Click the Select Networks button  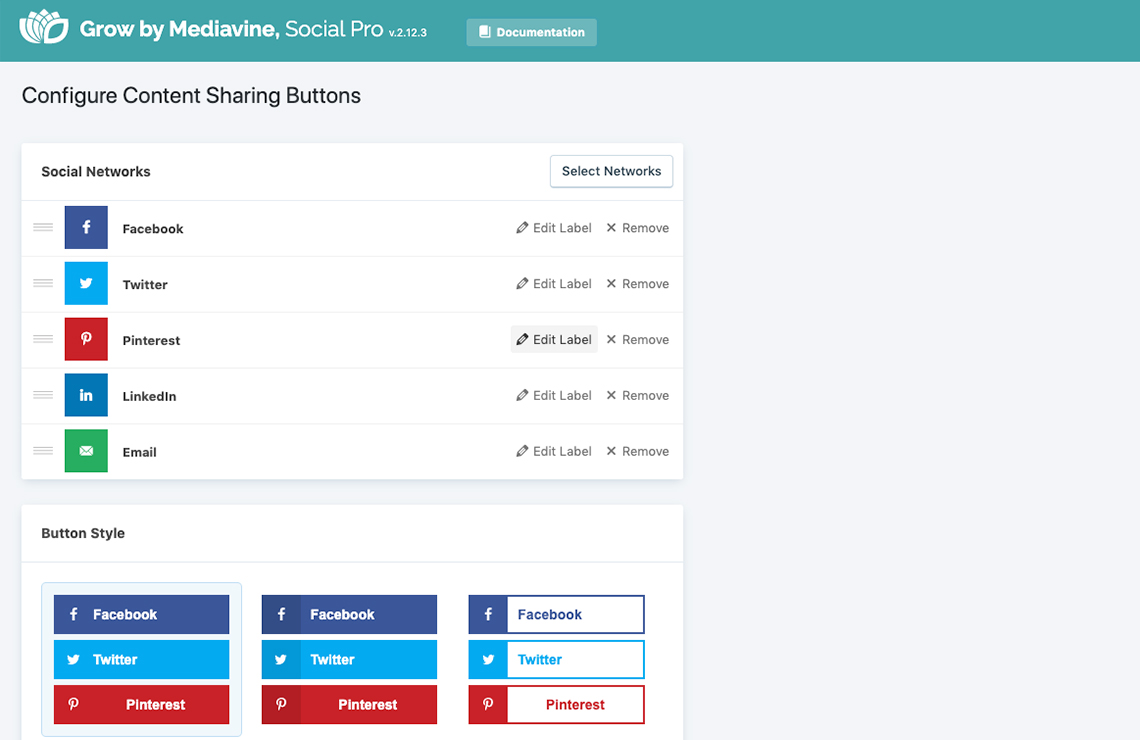[611, 172]
